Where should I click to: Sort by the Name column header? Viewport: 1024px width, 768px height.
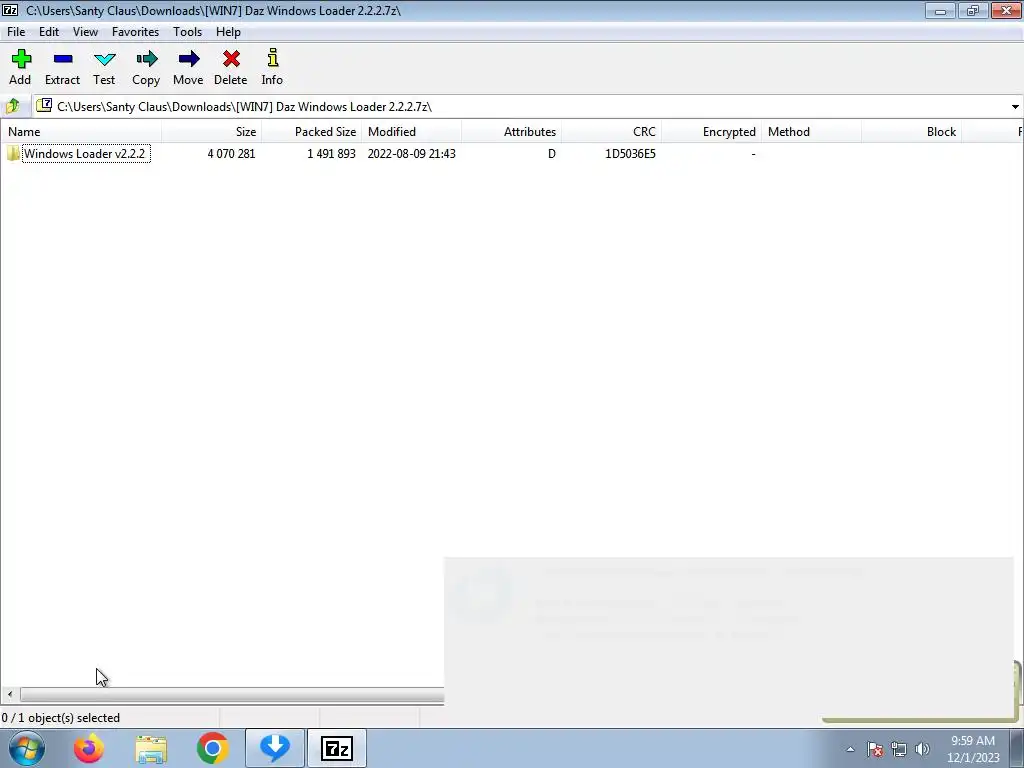click(81, 131)
